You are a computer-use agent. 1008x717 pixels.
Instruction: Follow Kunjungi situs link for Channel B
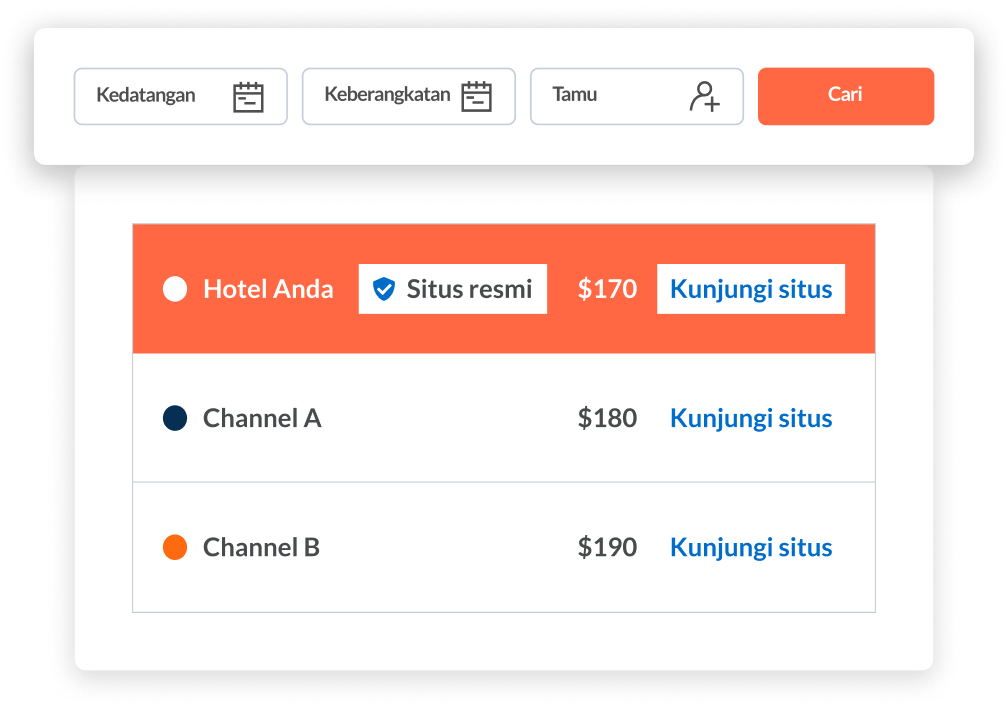[x=750, y=547]
